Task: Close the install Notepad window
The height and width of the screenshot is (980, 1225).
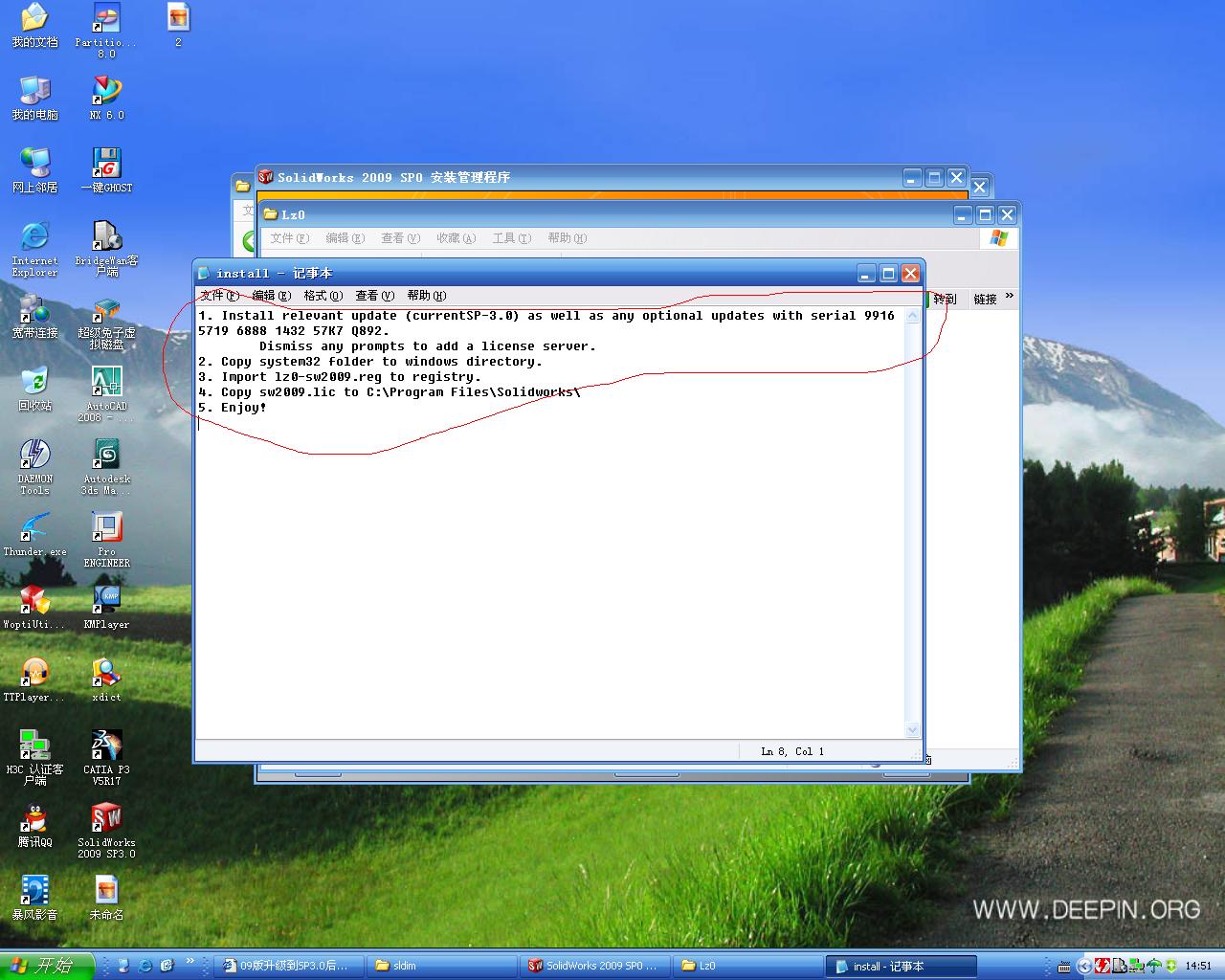Action: 911,274
